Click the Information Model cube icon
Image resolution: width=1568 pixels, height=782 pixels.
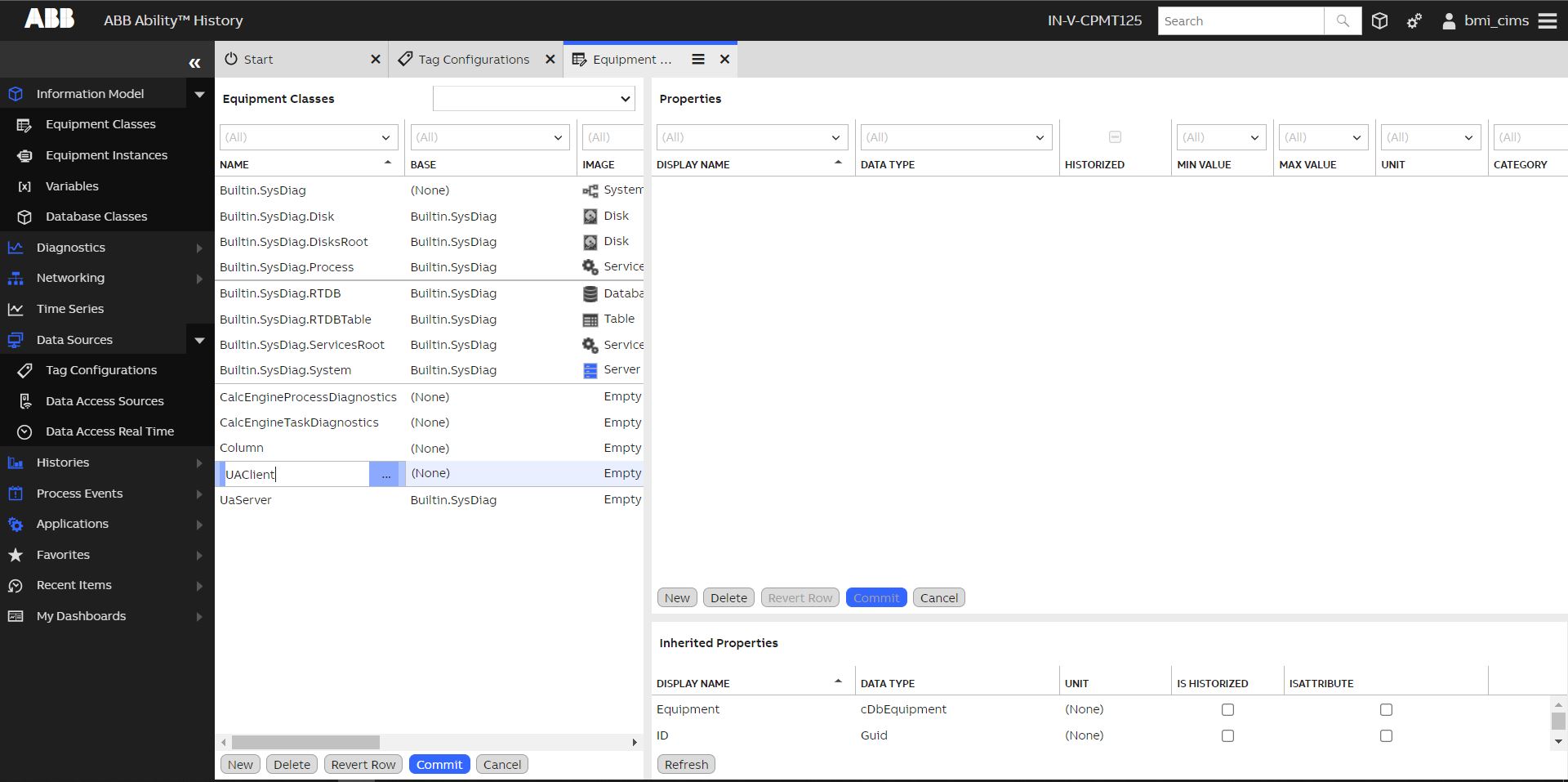pos(16,94)
